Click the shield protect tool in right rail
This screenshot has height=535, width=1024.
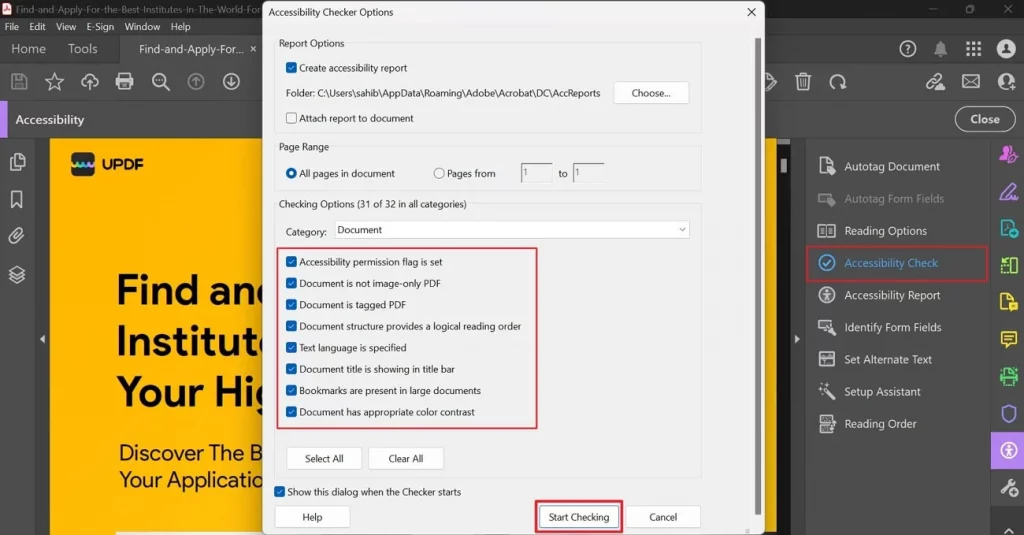(1008, 413)
